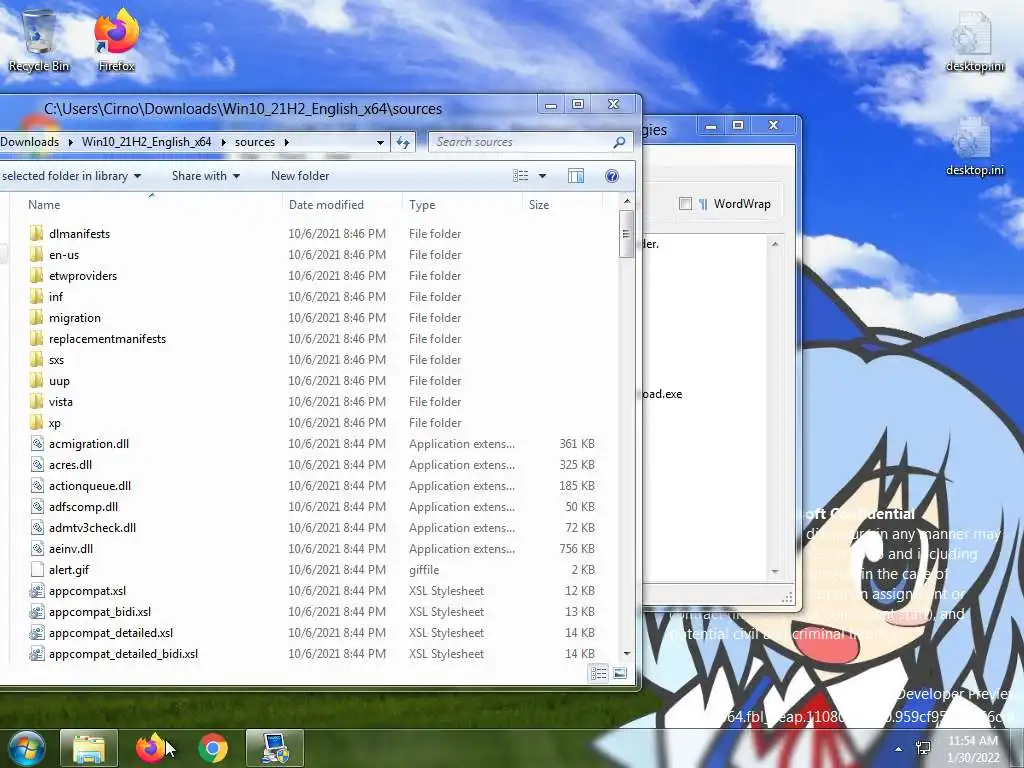Open Google Chrome from the taskbar
The height and width of the screenshot is (768, 1024).
pyautogui.click(x=213, y=748)
